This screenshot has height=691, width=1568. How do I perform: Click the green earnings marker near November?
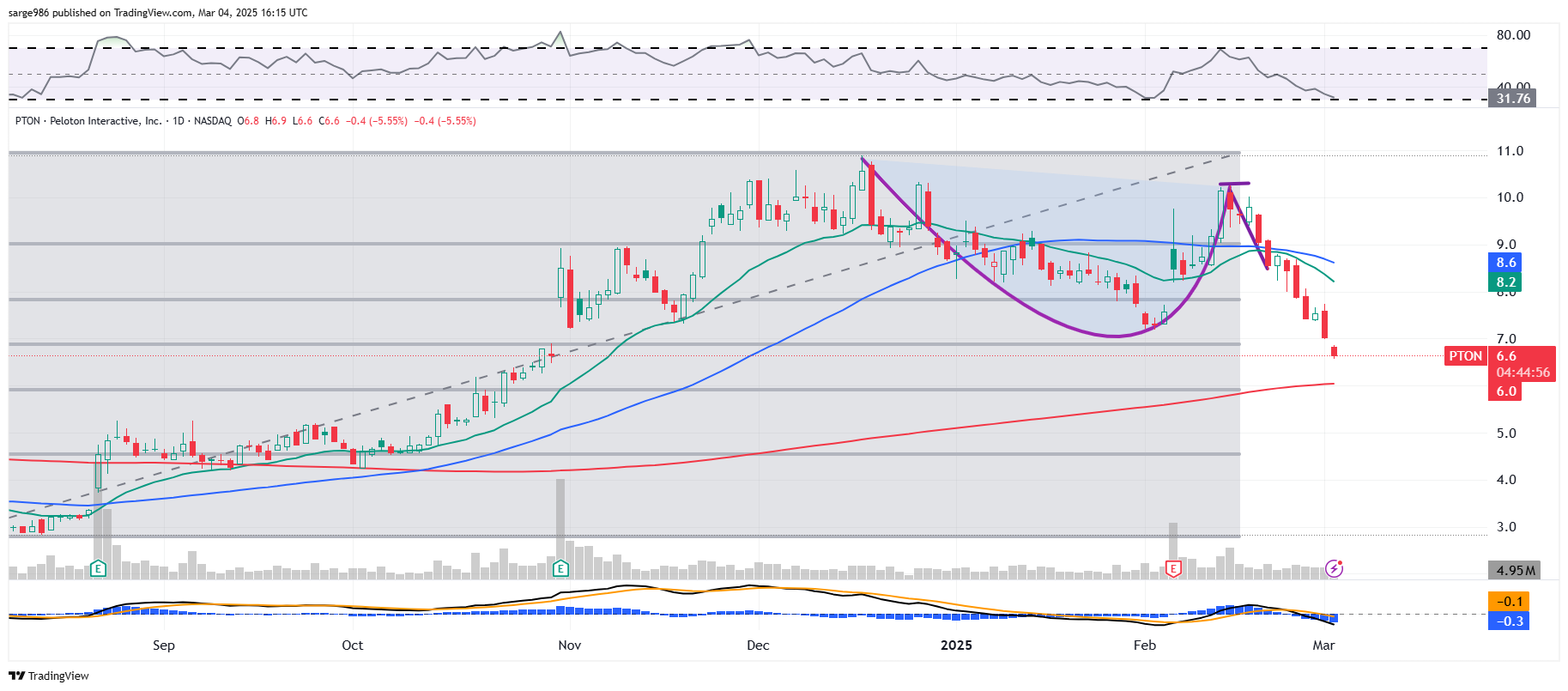click(x=560, y=568)
